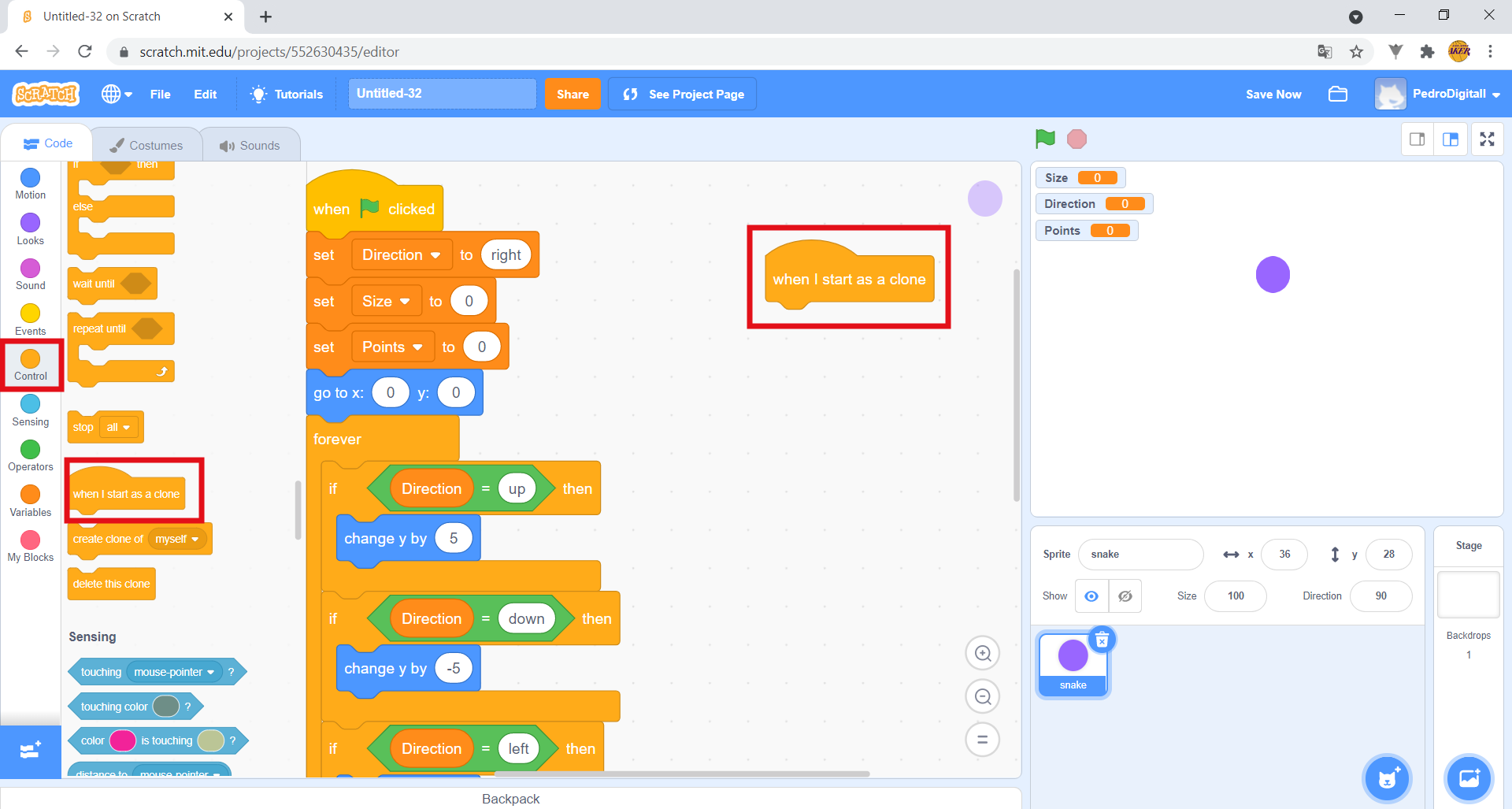The width and height of the screenshot is (1512, 809).
Task: Open the File menu
Action: coord(160,94)
